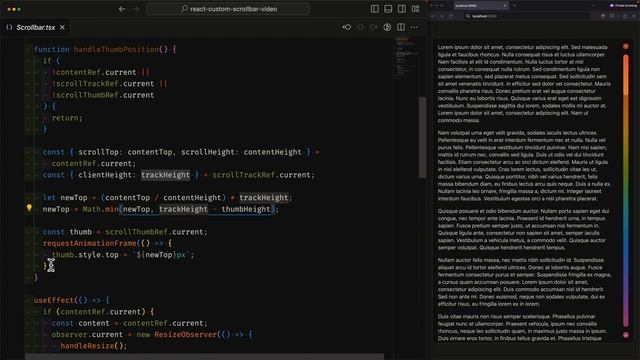Click '!scrollThumbRef.current' condition line
The height and width of the screenshot is (360, 640).
[x=103, y=95]
